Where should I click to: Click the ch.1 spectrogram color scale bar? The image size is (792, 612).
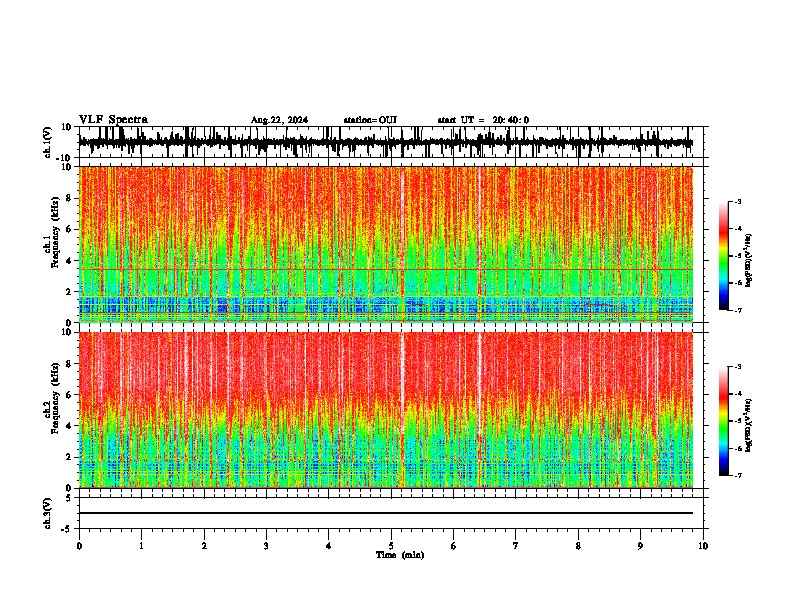[723, 256]
